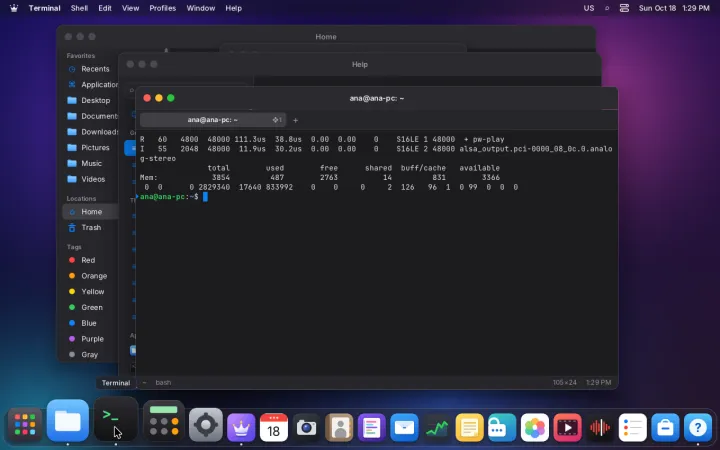This screenshot has height=450, width=720.
Task: Filter by the Green tag
Action: [90, 307]
